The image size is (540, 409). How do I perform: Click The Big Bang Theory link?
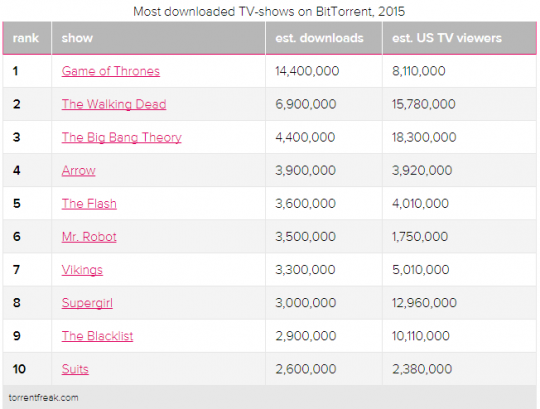[121, 137]
